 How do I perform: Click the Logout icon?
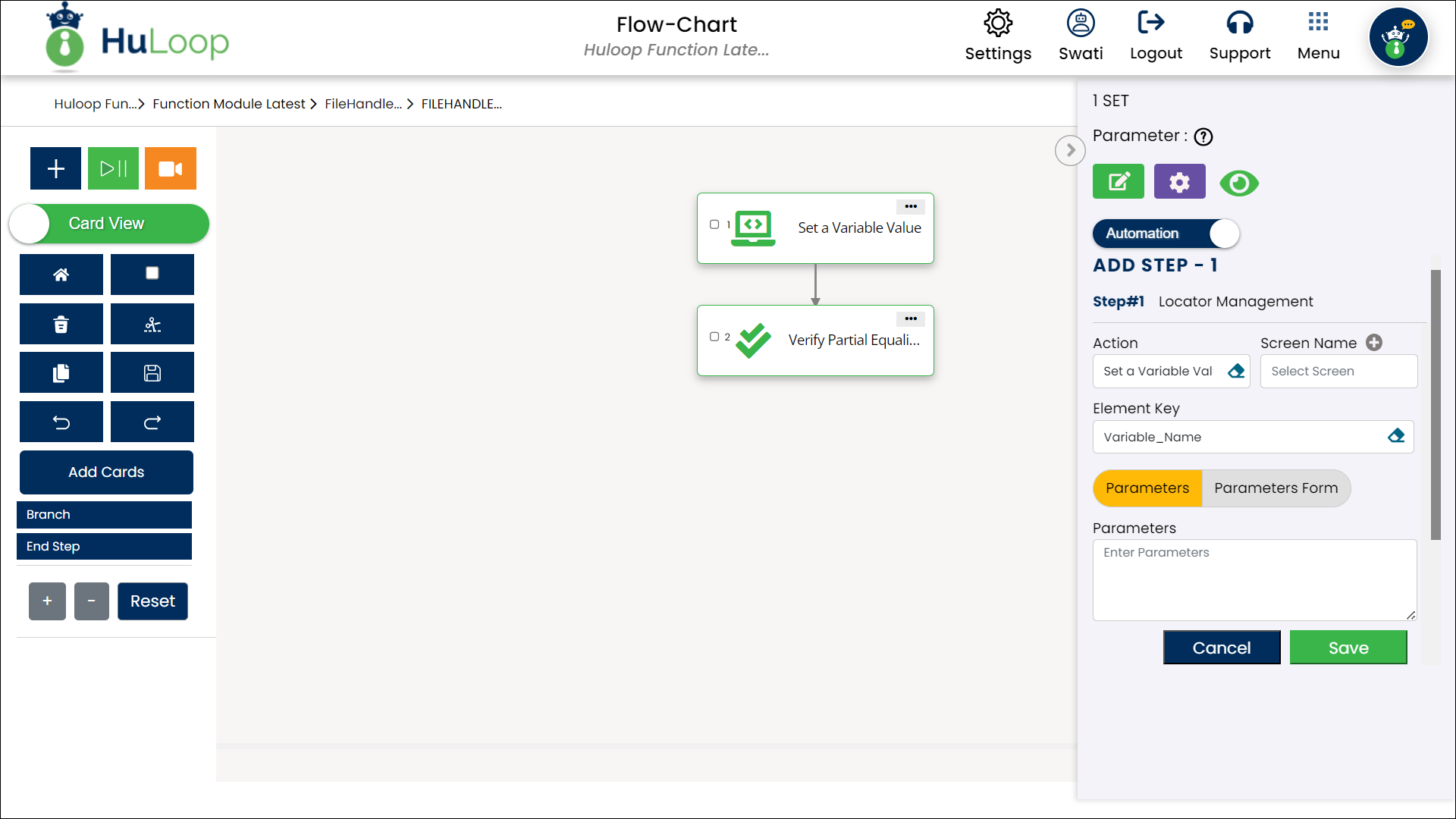point(1151,23)
